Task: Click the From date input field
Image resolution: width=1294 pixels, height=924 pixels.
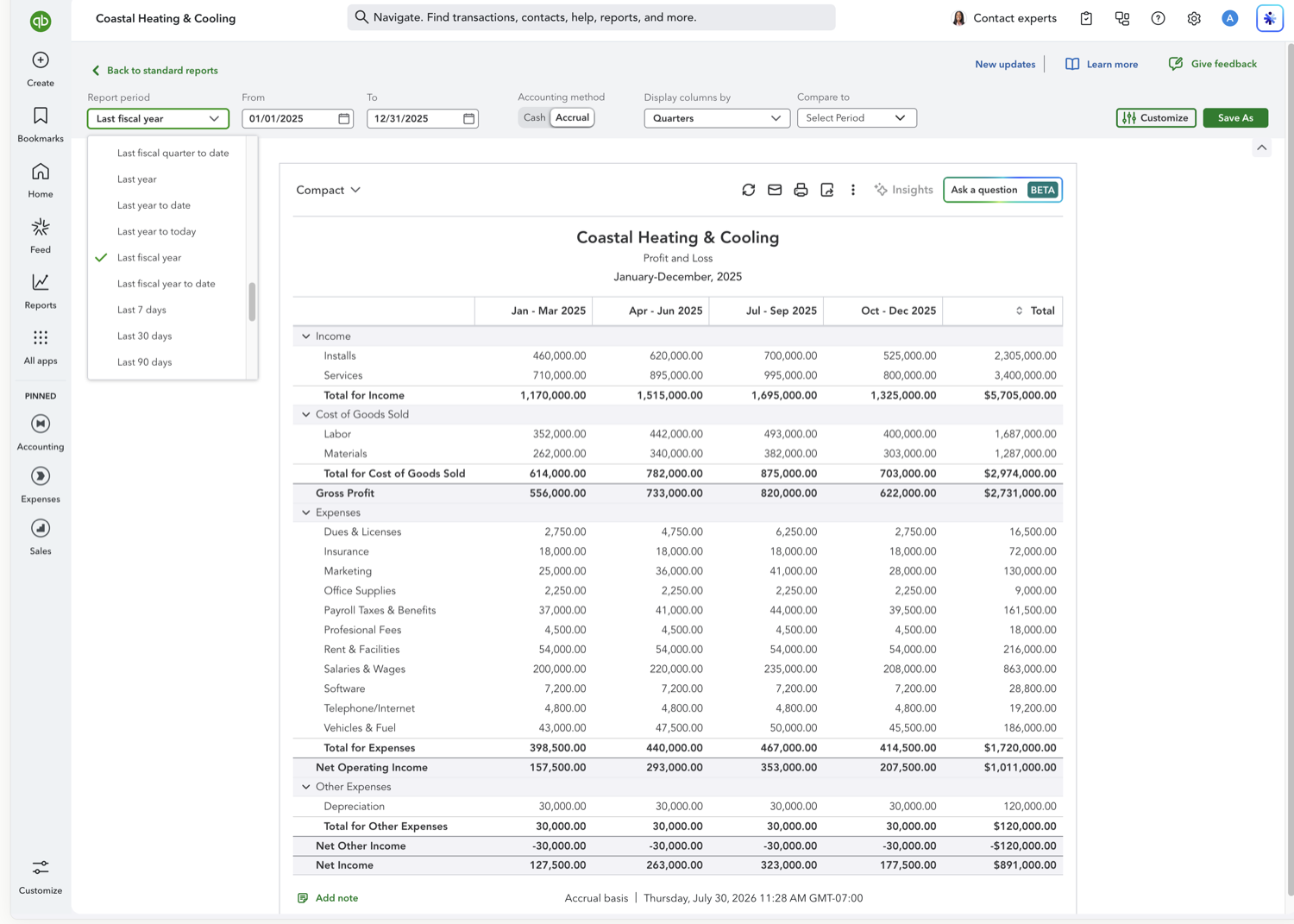Action: (298, 118)
